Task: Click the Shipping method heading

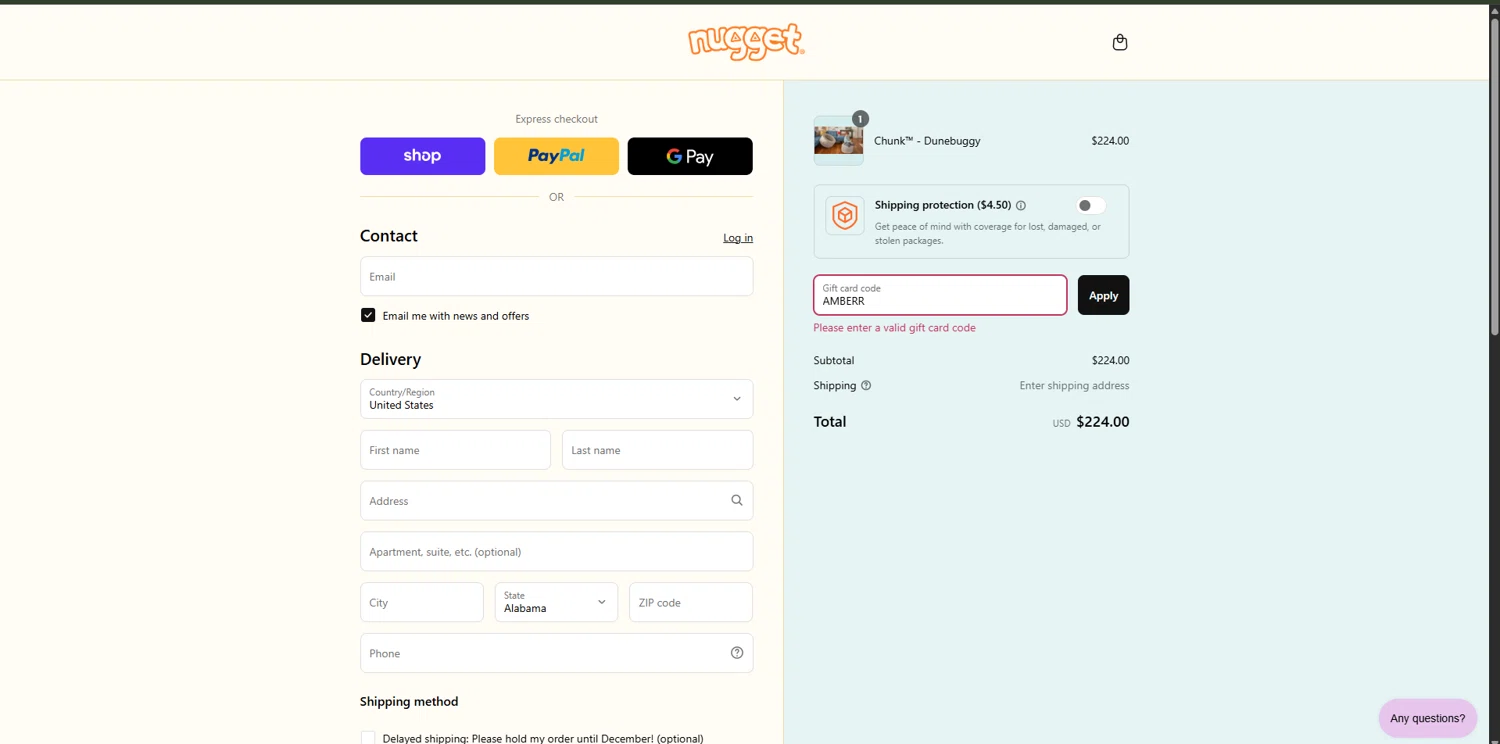Action: pos(409,702)
